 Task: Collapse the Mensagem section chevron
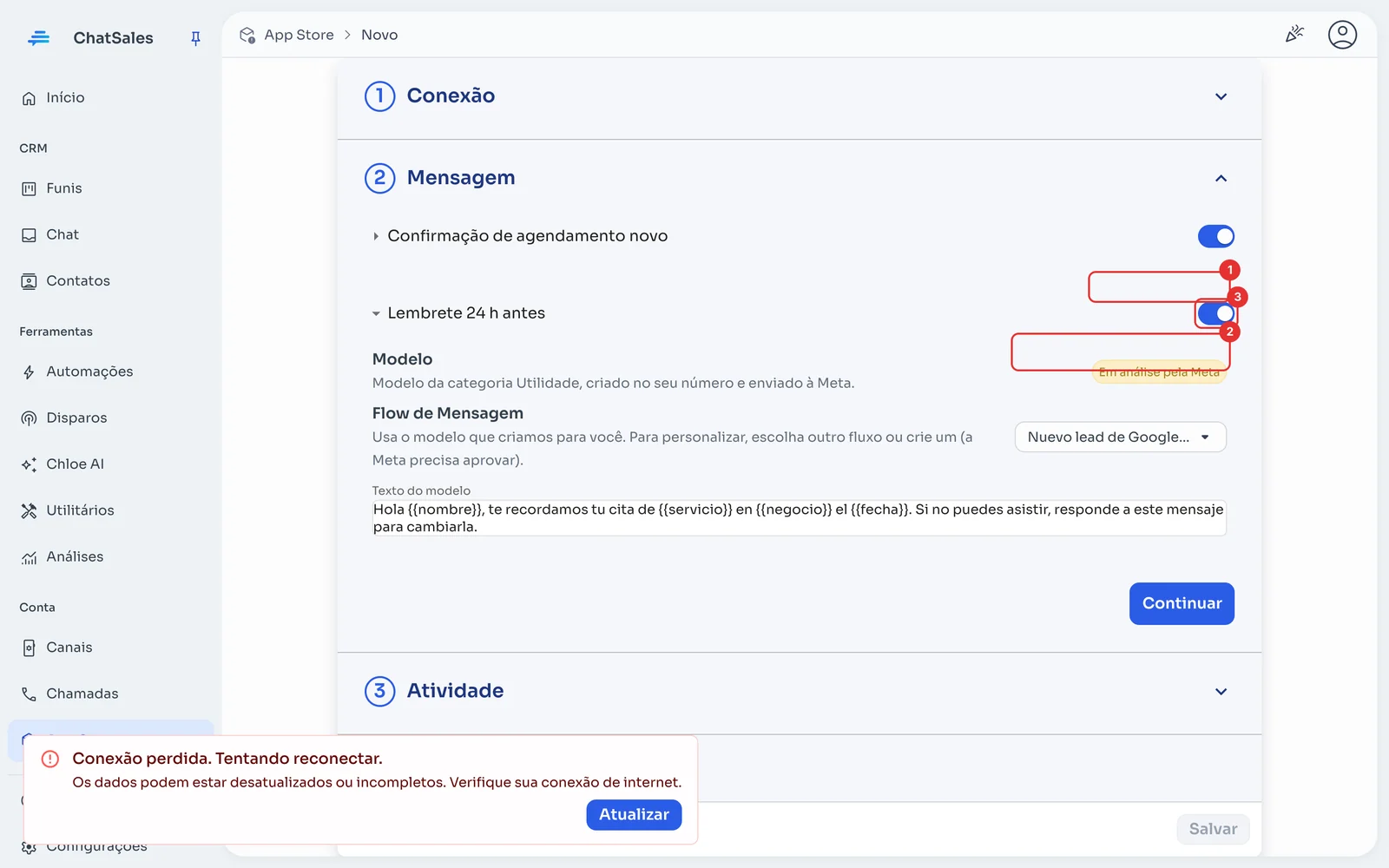1221,178
